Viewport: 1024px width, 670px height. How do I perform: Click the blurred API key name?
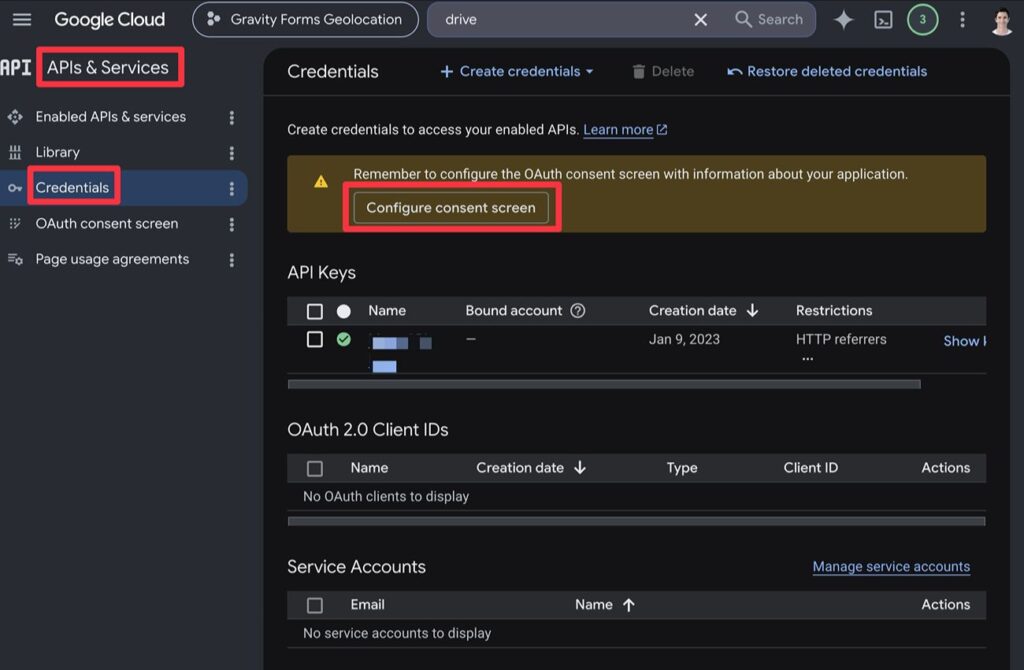coord(401,353)
